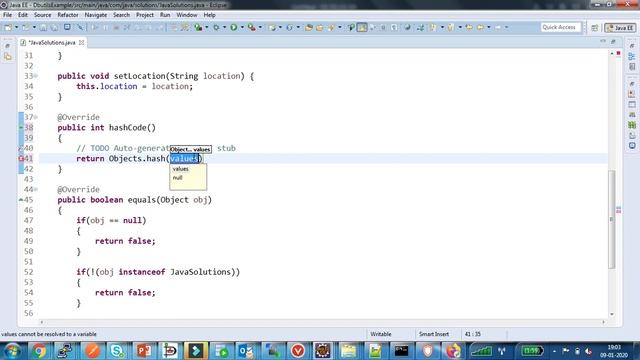This screenshot has height=360, width=640.
Task: Click the error marker on line 41
Action: click(21, 158)
